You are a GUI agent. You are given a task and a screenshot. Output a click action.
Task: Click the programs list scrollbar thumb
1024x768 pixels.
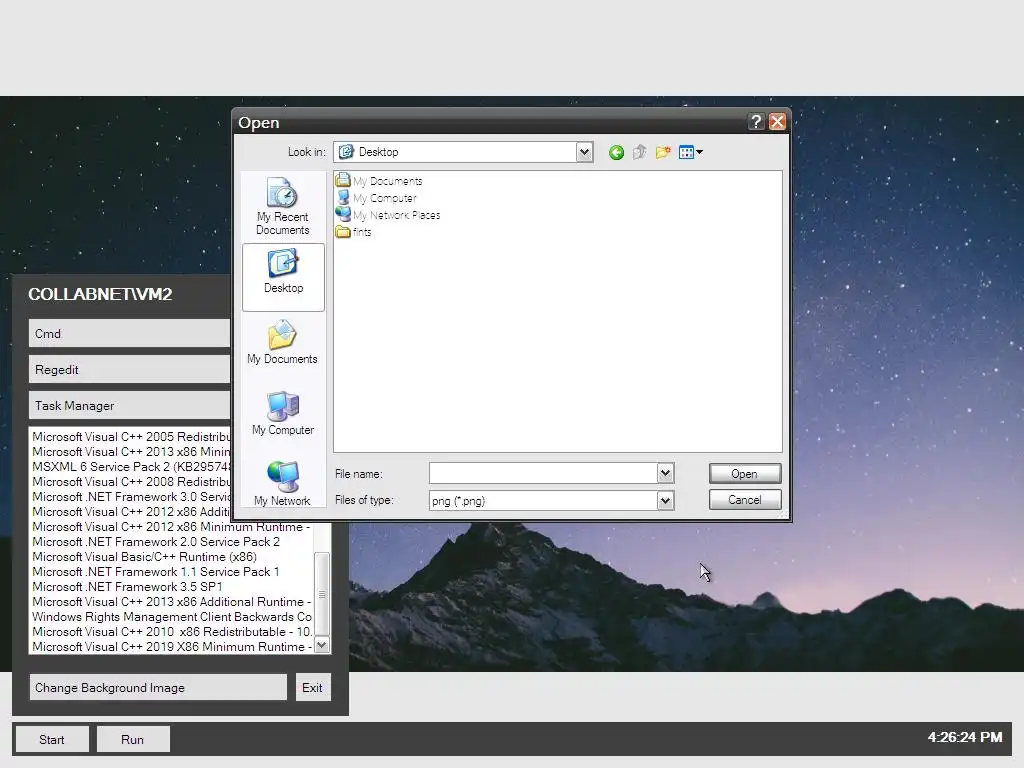tap(322, 594)
